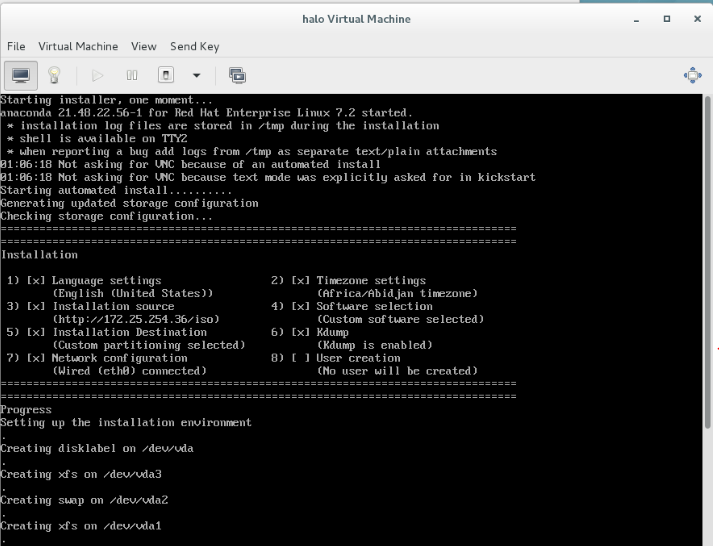
Task: Minimize the halo Virtual Machine window
Action: (x=636, y=19)
